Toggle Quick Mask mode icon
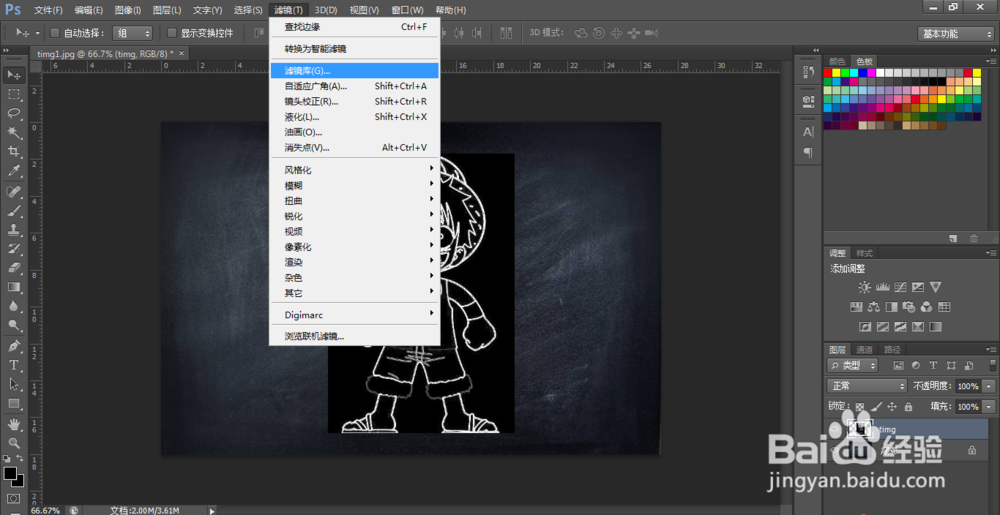1000x515 pixels. pos(14,498)
